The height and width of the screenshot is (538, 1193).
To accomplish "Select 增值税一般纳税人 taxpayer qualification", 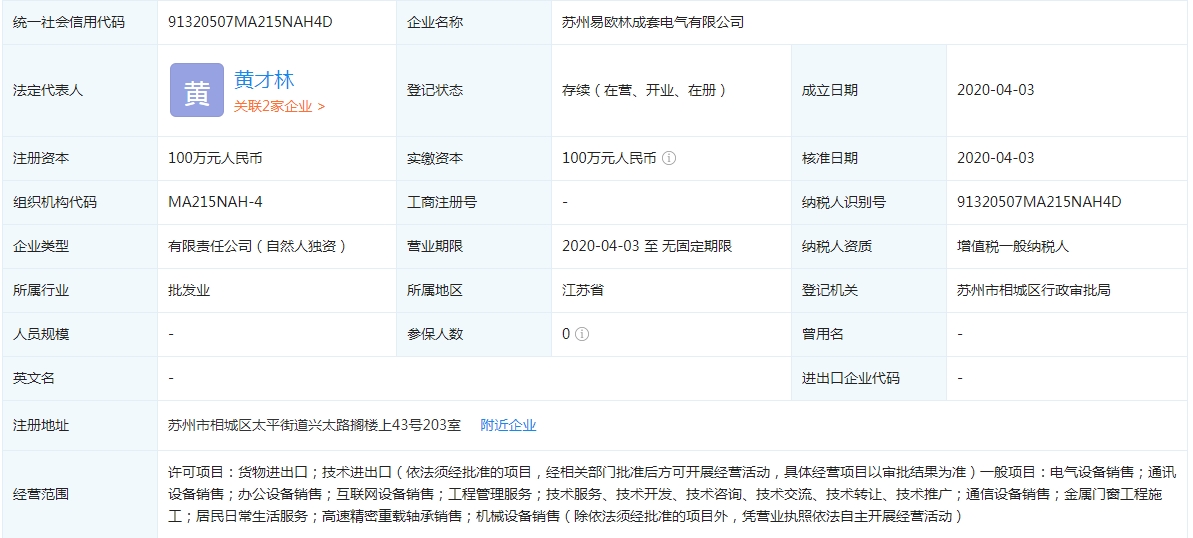I will tap(1013, 246).
